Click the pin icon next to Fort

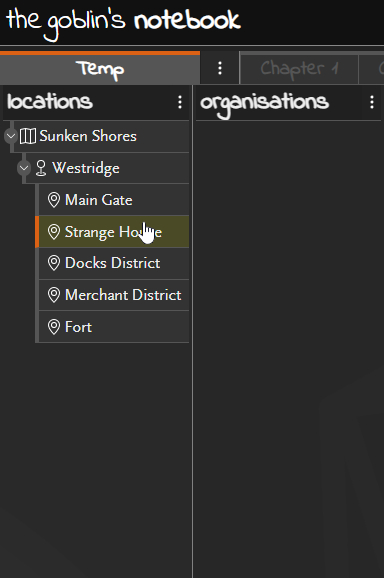click(x=54, y=327)
